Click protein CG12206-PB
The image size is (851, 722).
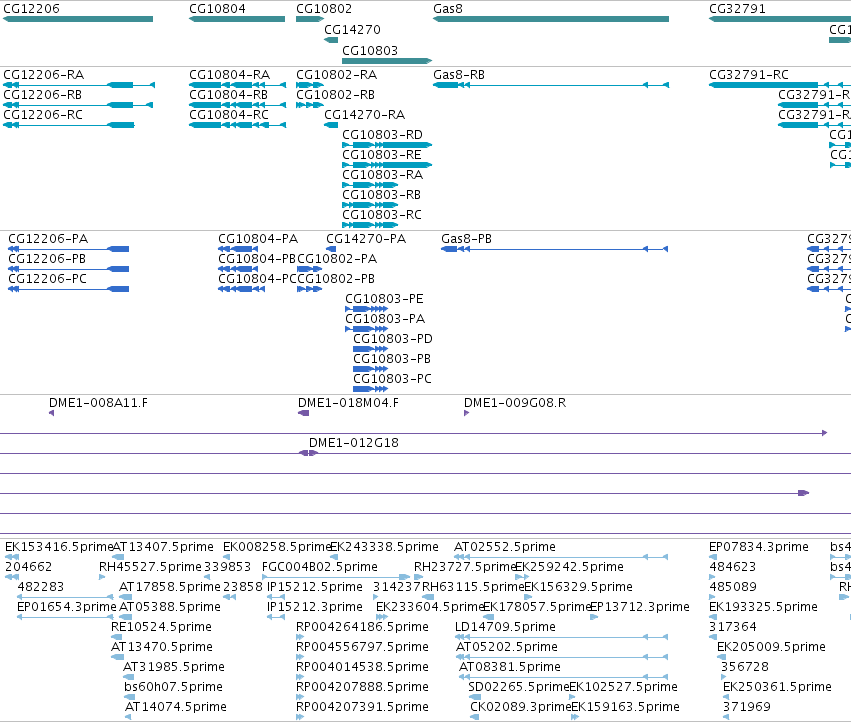tap(68, 269)
